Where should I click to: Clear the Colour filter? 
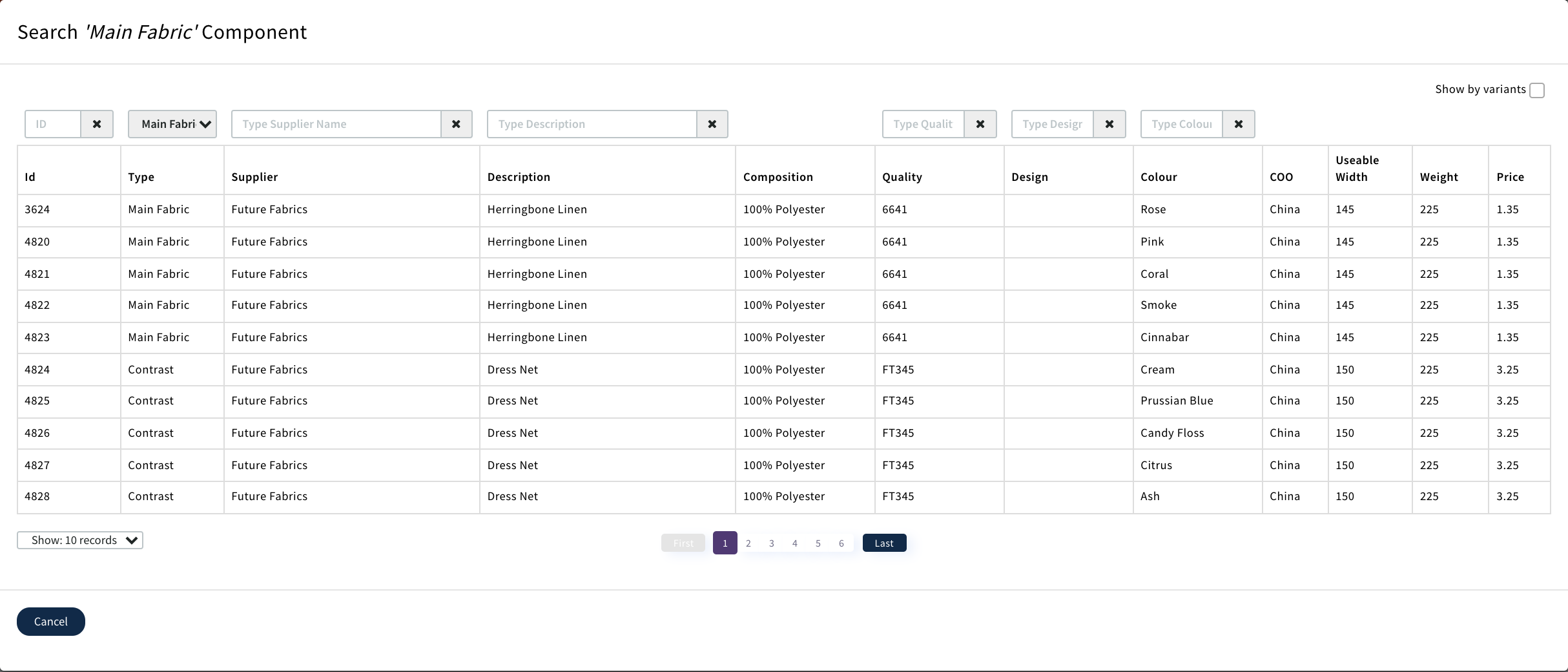point(1239,124)
